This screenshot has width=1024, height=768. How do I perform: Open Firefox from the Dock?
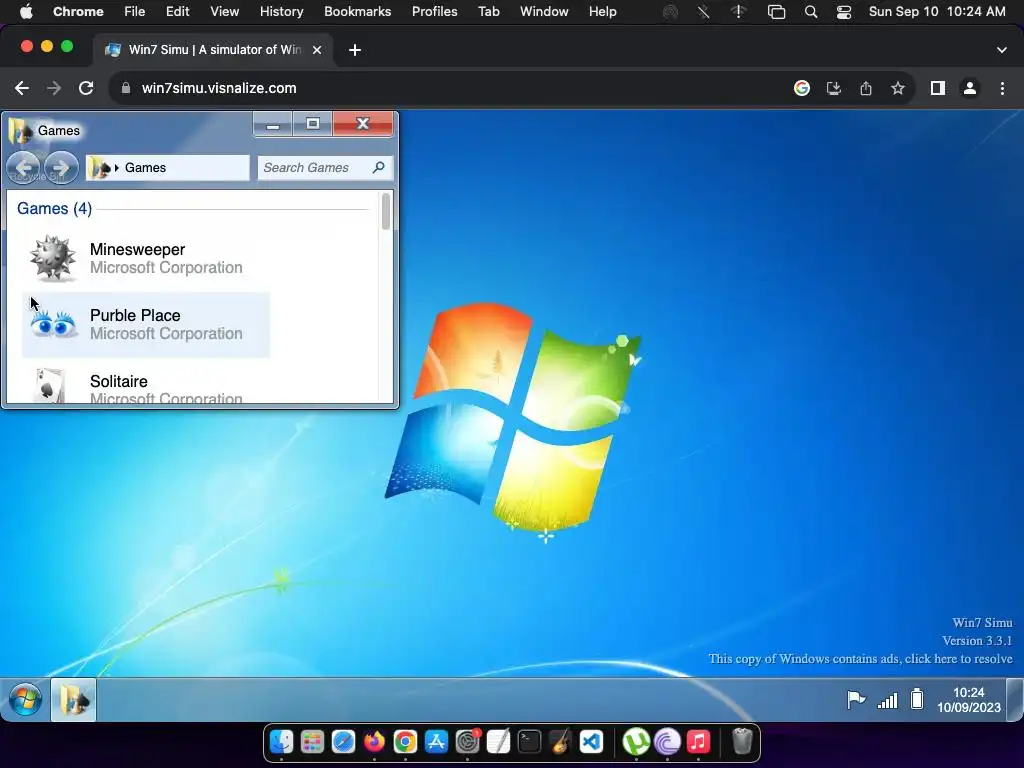coord(374,742)
